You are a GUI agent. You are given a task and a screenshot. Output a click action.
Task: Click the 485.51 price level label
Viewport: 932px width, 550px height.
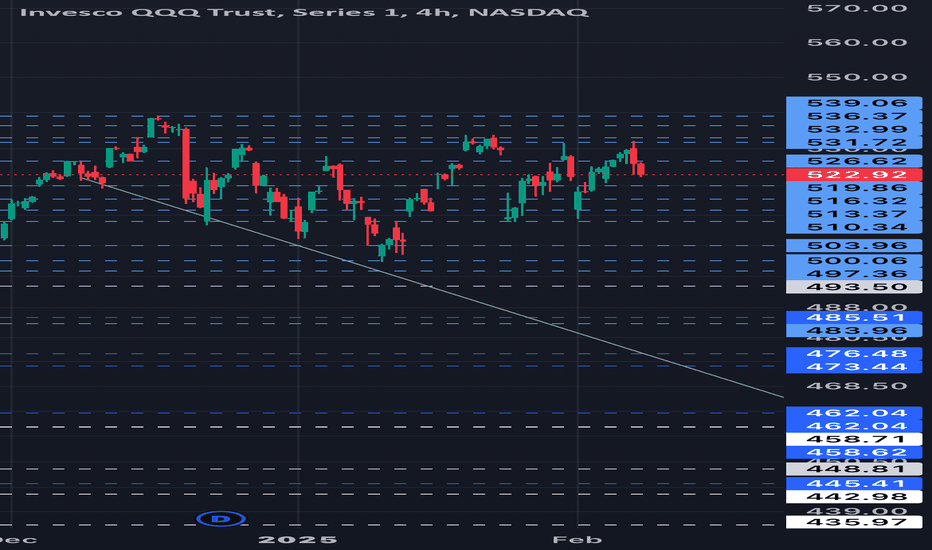tap(854, 318)
